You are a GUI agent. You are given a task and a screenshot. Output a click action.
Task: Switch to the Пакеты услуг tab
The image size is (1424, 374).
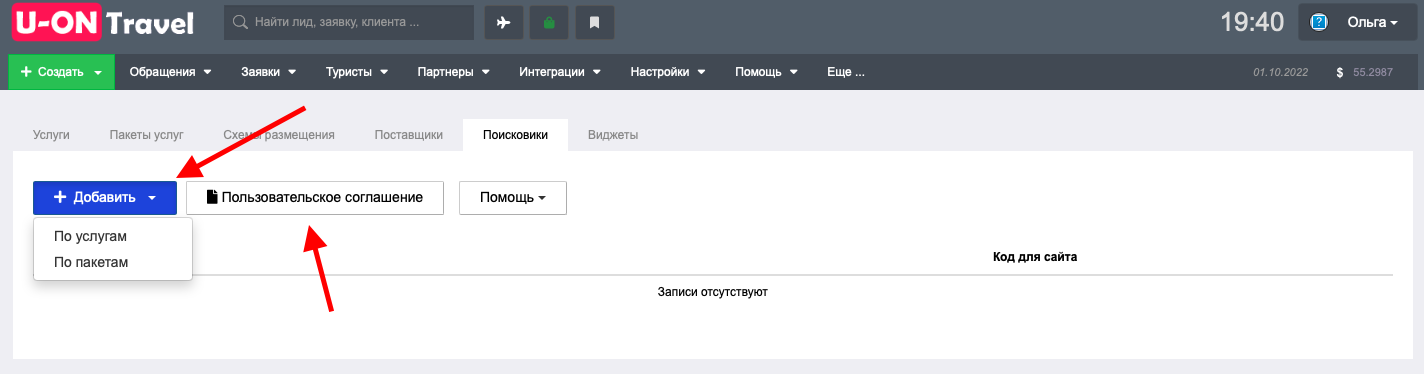tap(147, 135)
